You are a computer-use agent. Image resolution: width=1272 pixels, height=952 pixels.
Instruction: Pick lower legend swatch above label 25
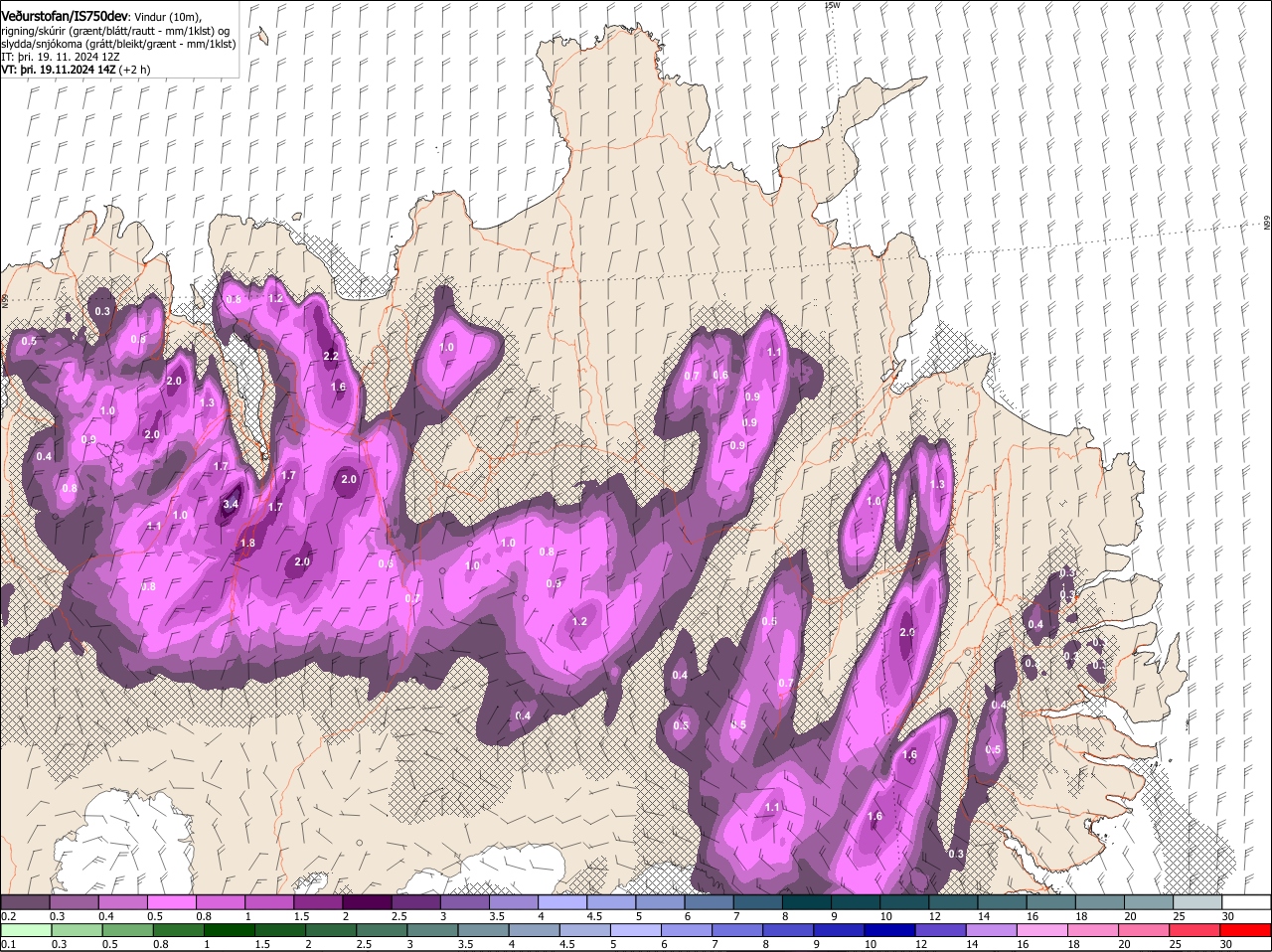1196,930
